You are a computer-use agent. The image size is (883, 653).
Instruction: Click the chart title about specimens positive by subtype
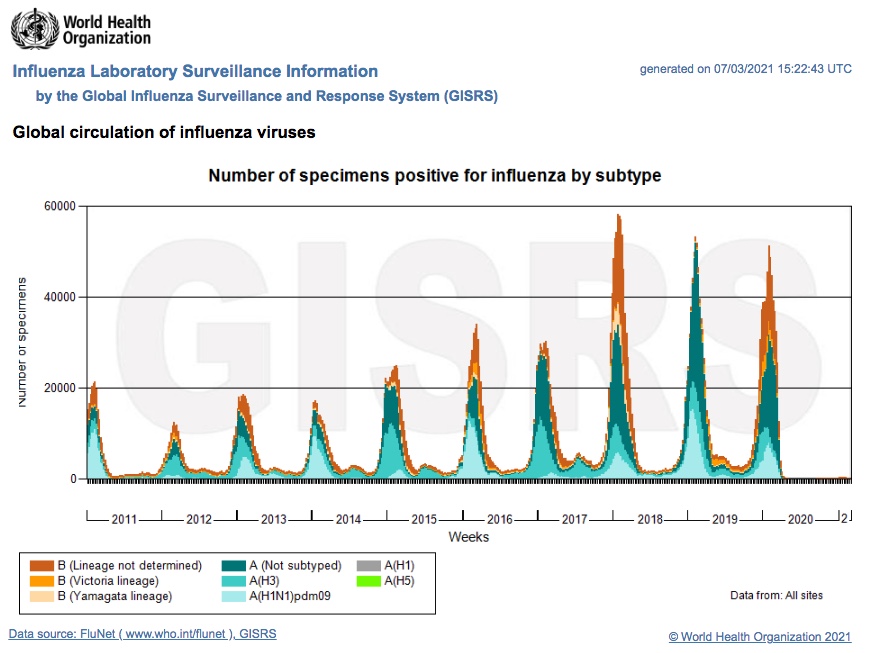click(434, 176)
